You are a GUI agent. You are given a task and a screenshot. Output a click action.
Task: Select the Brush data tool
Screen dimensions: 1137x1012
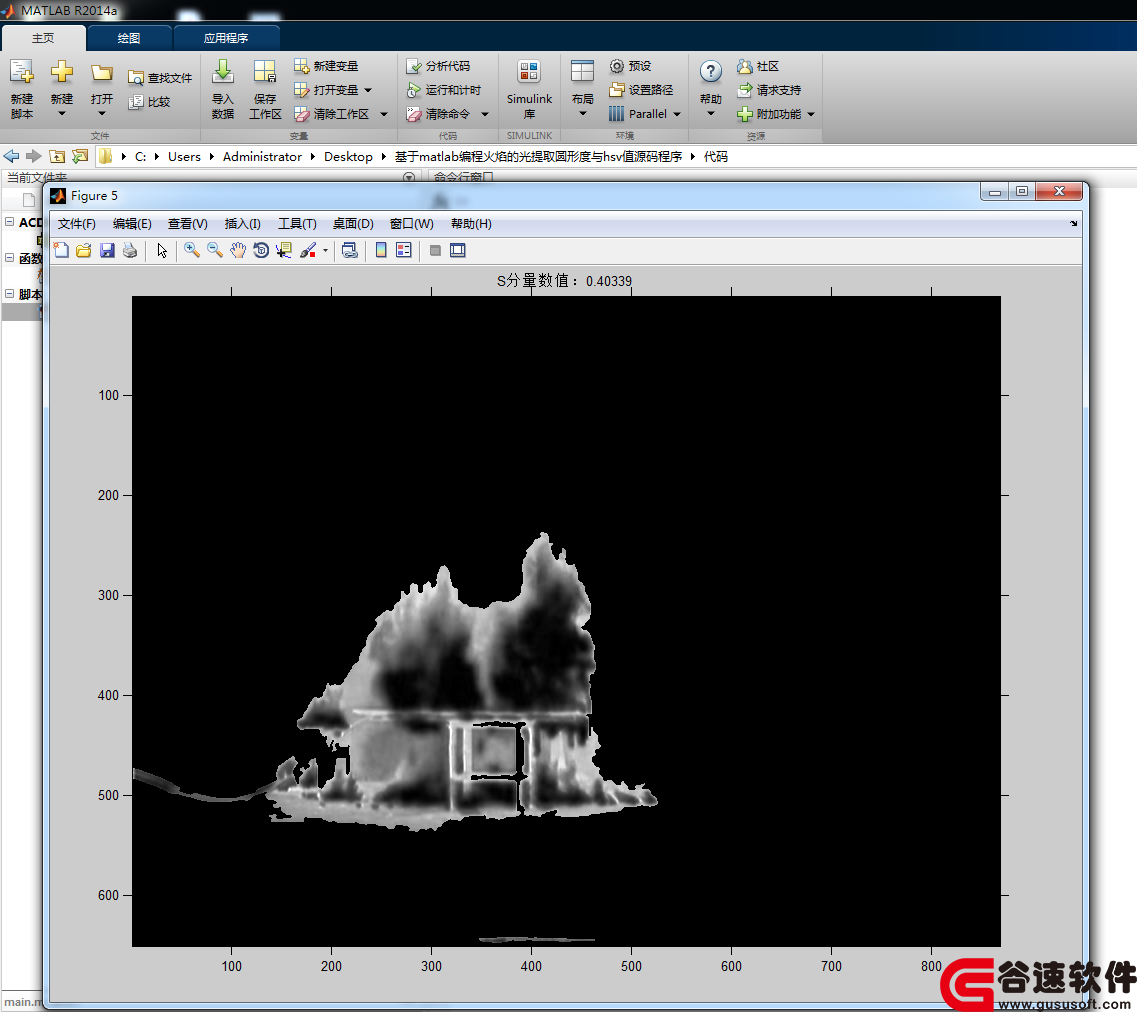307,250
